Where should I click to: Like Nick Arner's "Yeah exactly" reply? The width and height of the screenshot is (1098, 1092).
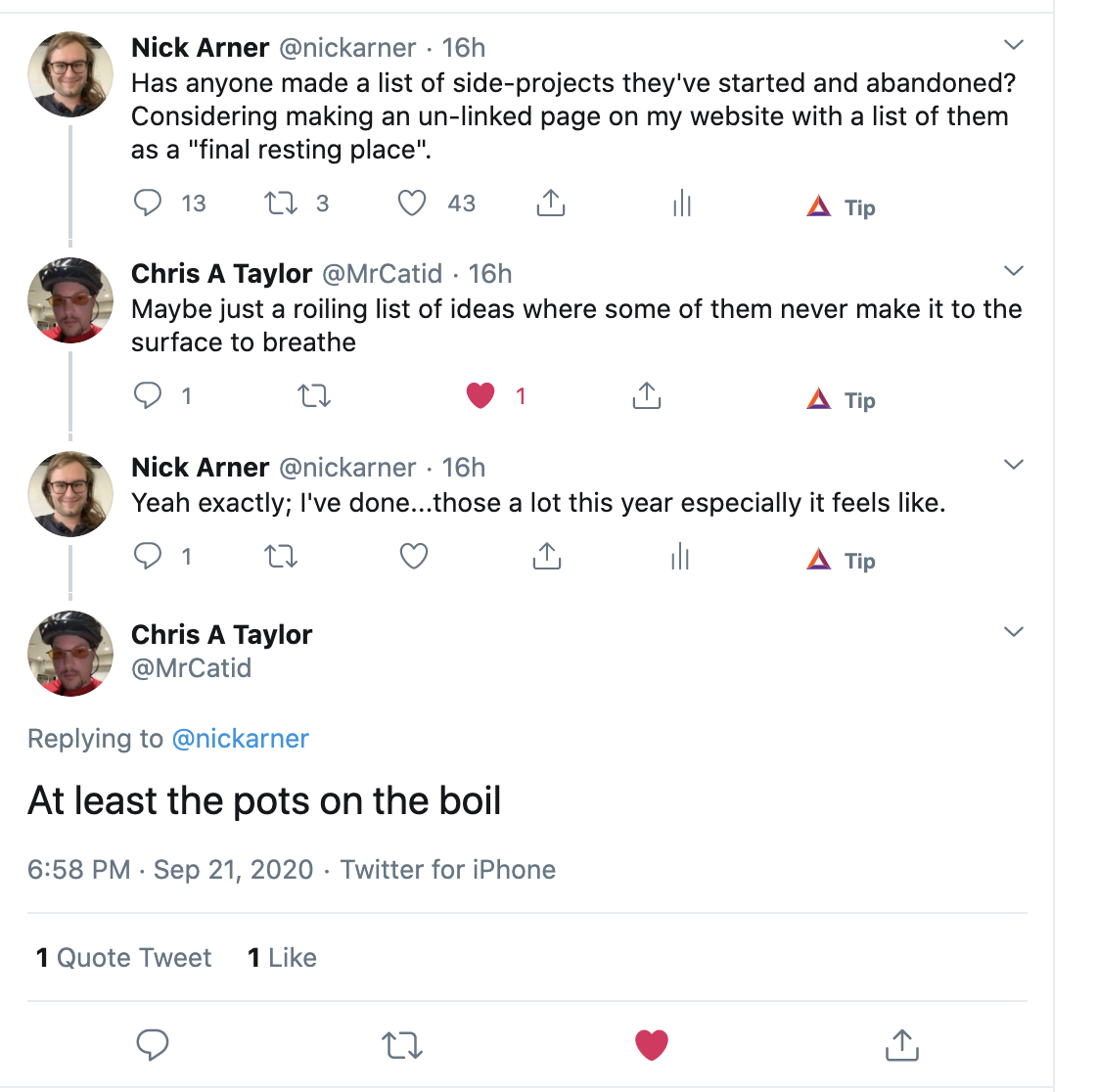413,557
